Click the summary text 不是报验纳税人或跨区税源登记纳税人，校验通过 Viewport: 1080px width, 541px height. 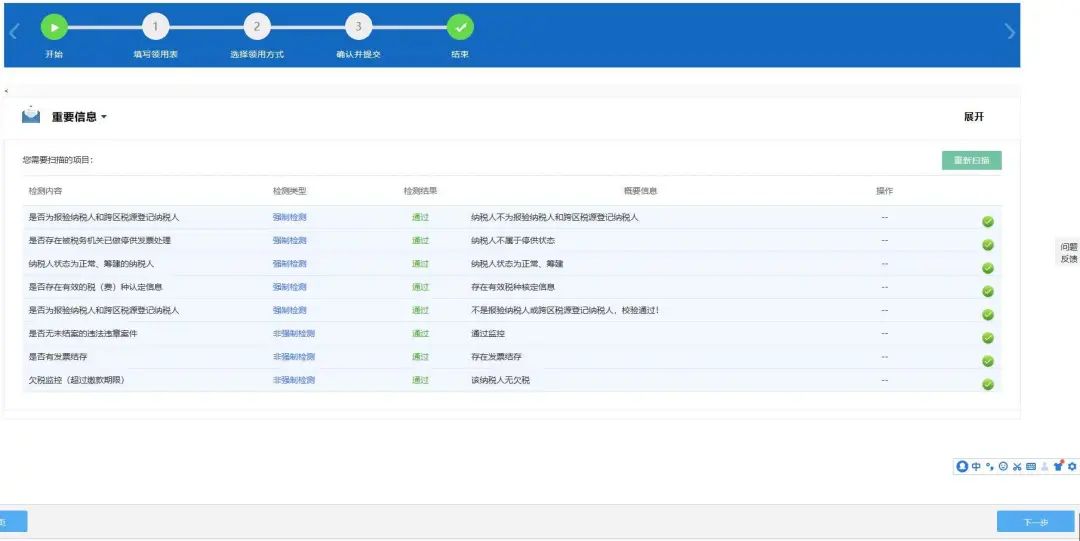coord(565,310)
